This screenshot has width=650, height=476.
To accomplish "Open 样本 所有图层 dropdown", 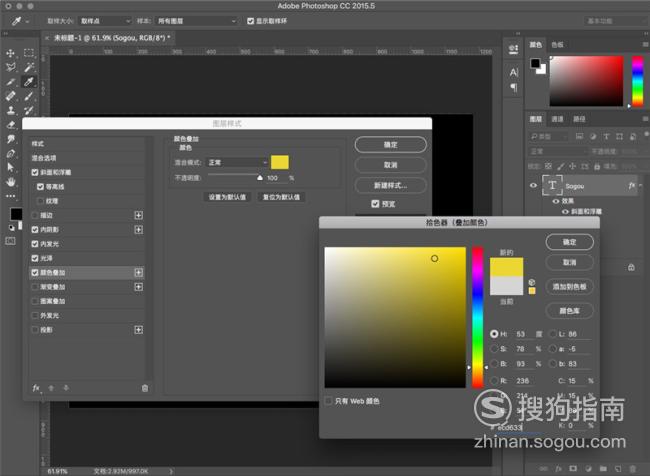I will 196,21.
